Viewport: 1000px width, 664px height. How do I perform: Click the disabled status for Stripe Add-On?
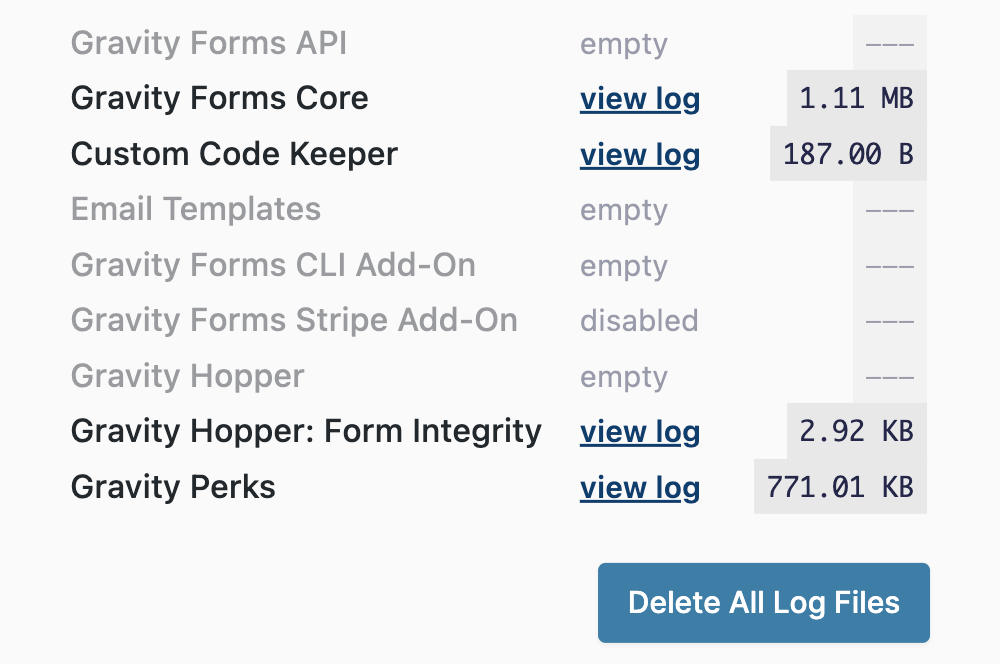(x=639, y=321)
